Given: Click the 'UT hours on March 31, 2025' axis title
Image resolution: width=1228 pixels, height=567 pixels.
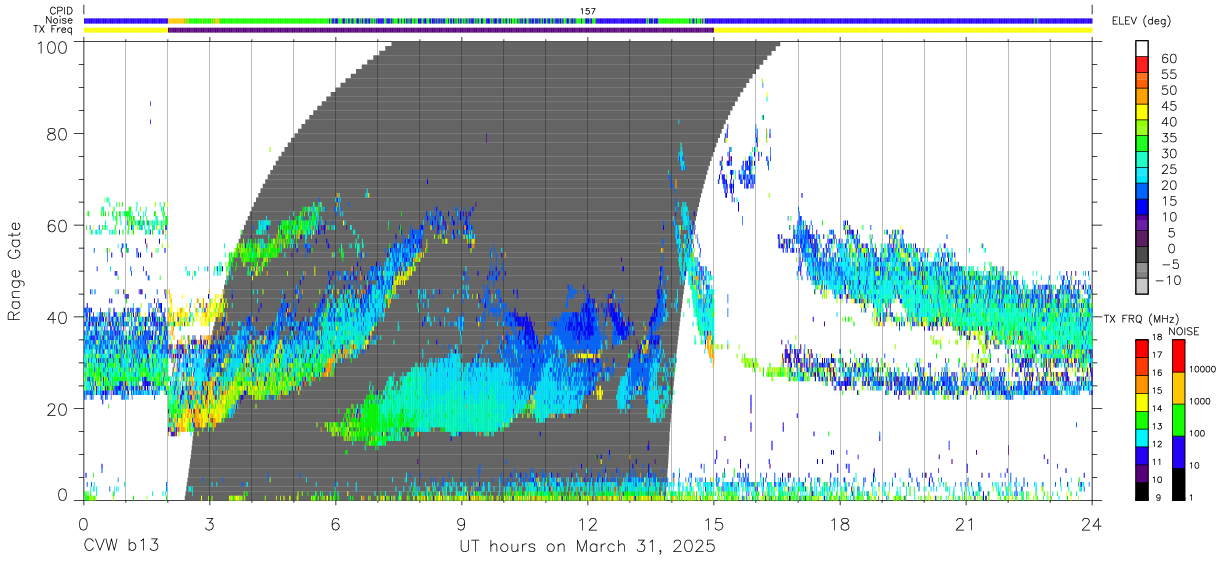Looking at the screenshot, I should click(x=587, y=548).
